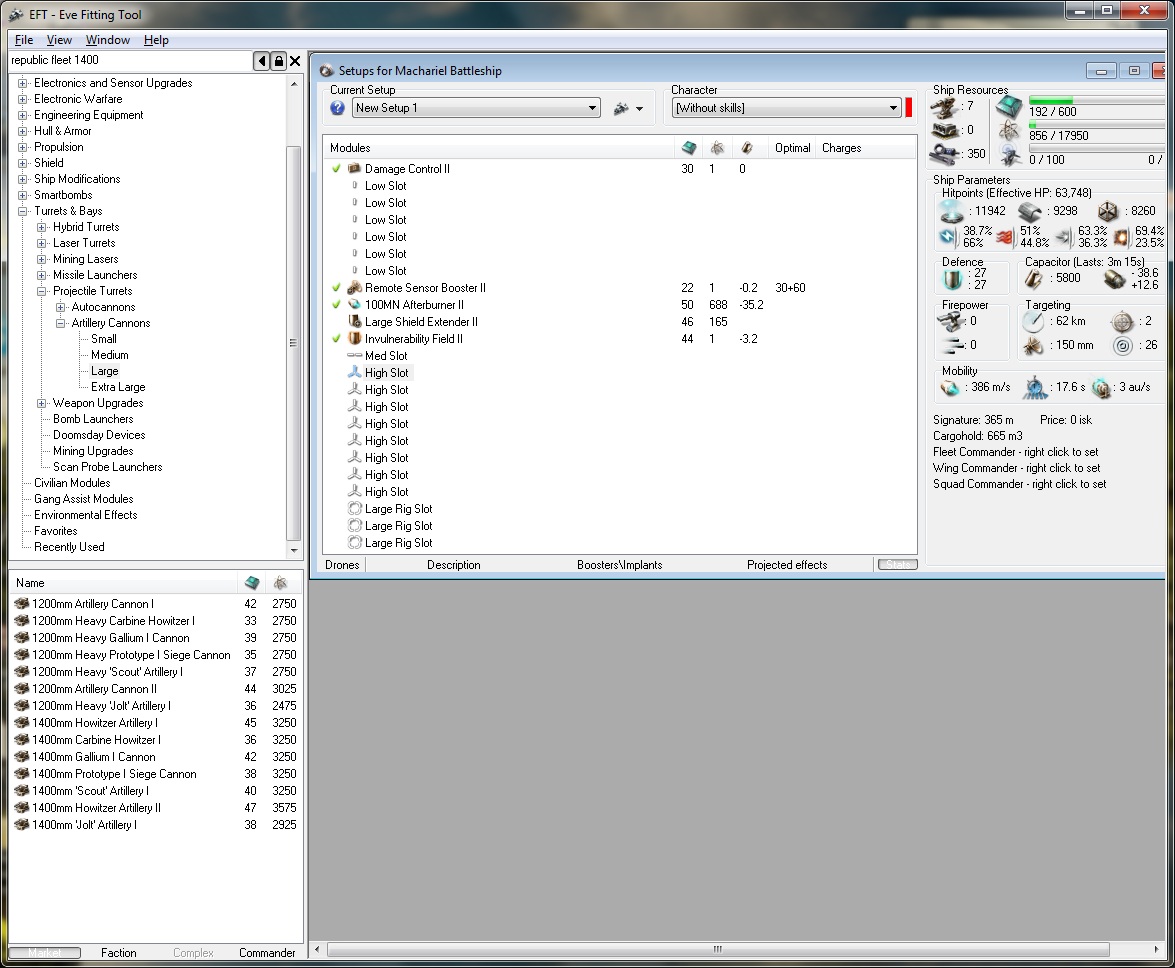The height and width of the screenshot is (968, 1175).
Task: Click the red character status swatch
Action: [909, 108]
